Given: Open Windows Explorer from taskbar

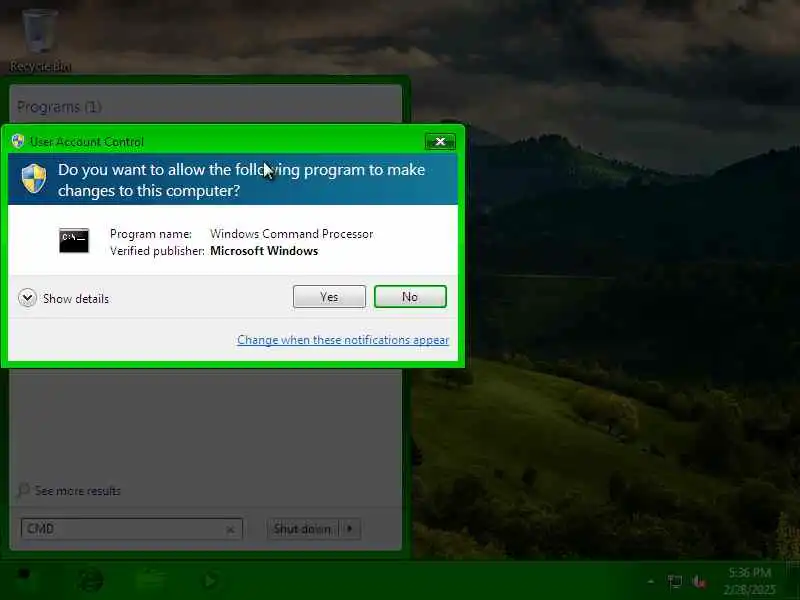Looking at the screenshot, I should click(x=150, y=581).
